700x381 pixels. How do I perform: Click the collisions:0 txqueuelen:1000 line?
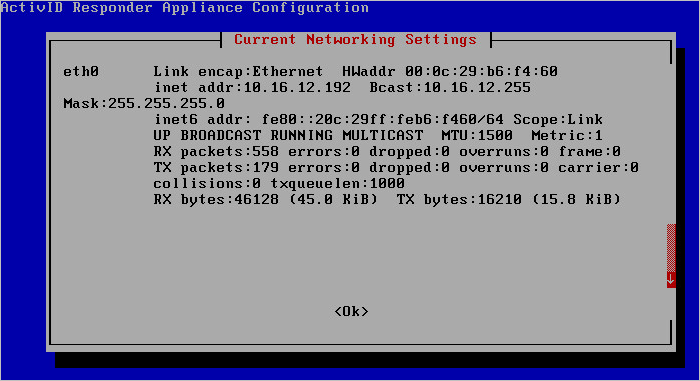279,184
